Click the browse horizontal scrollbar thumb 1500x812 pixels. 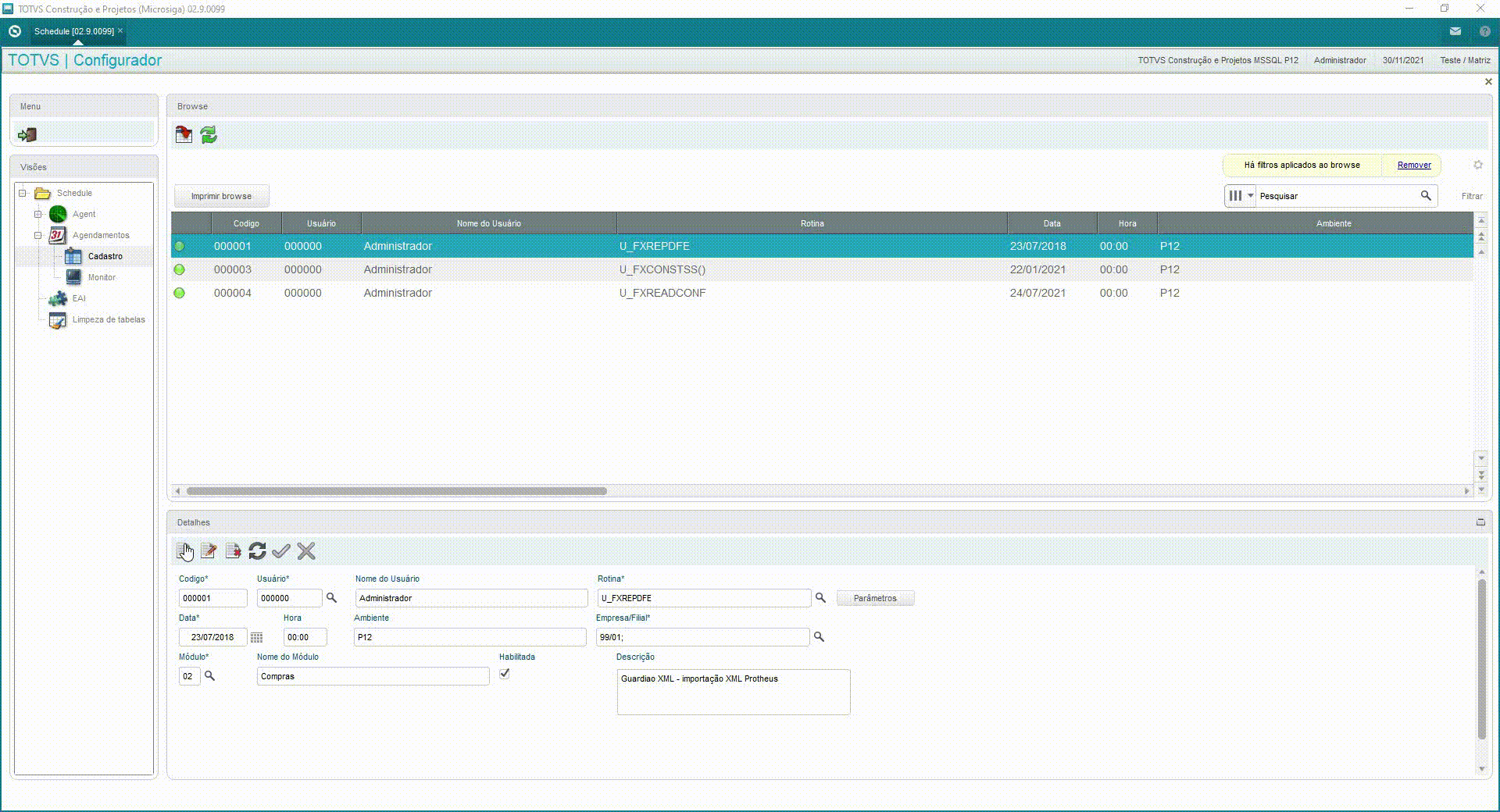397,491
